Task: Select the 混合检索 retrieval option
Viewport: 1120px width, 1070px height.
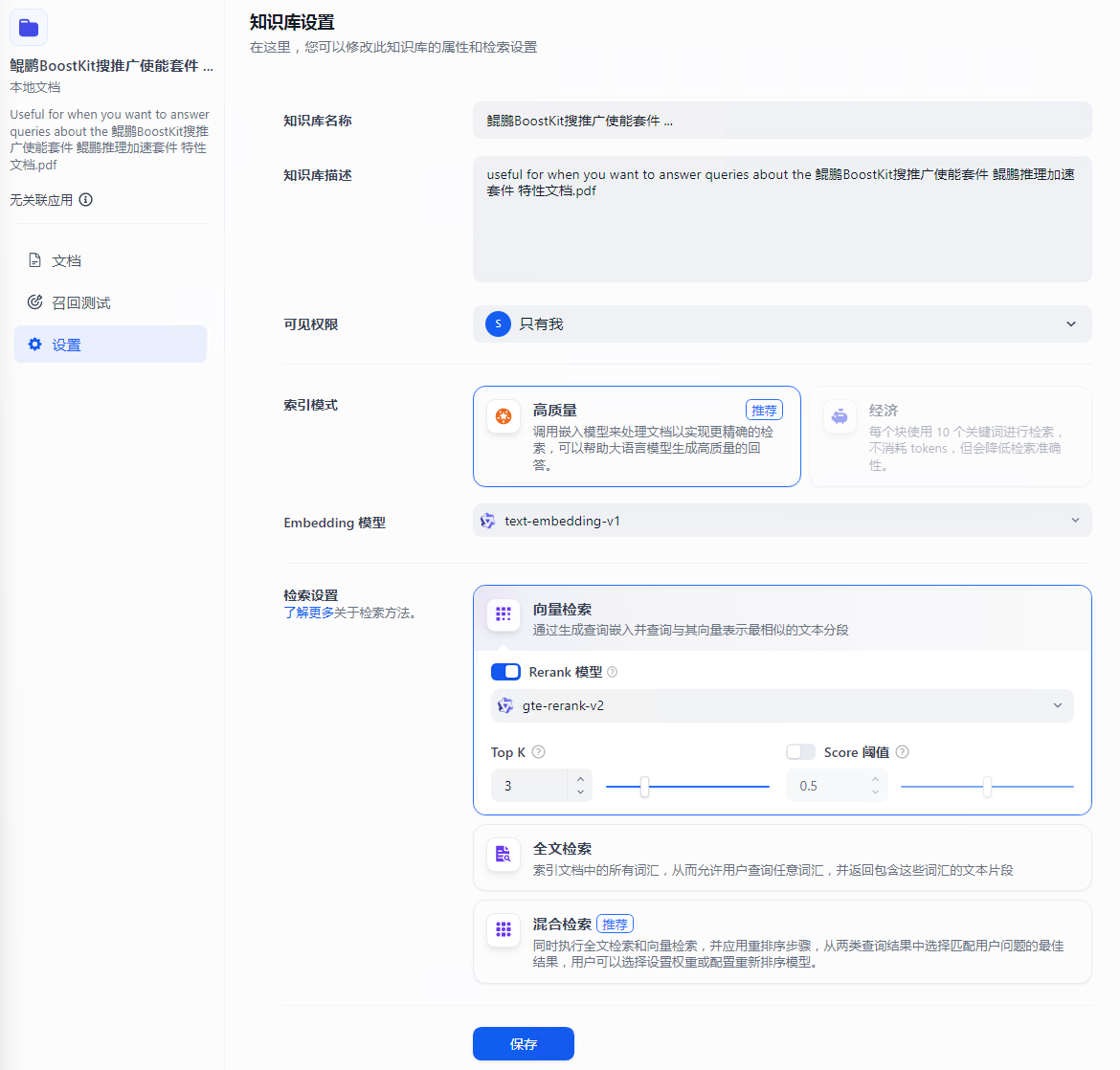Action: point(782,942)
